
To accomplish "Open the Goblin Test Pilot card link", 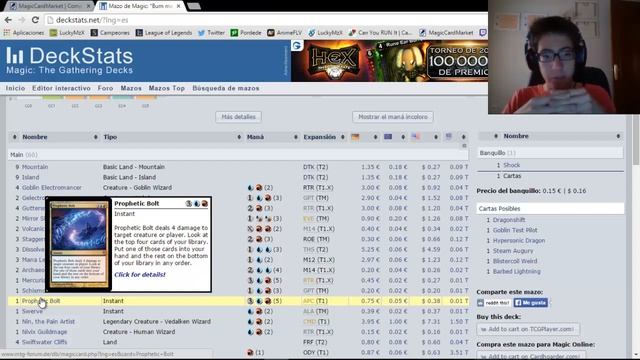I will (x=515, y=230).
